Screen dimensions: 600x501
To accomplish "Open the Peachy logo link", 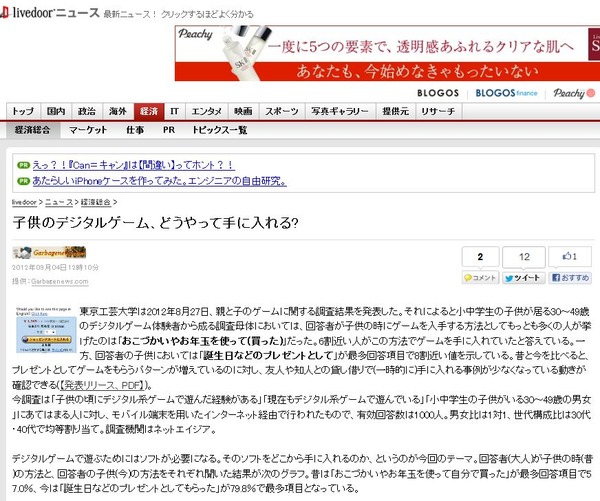I will point(574,93).
